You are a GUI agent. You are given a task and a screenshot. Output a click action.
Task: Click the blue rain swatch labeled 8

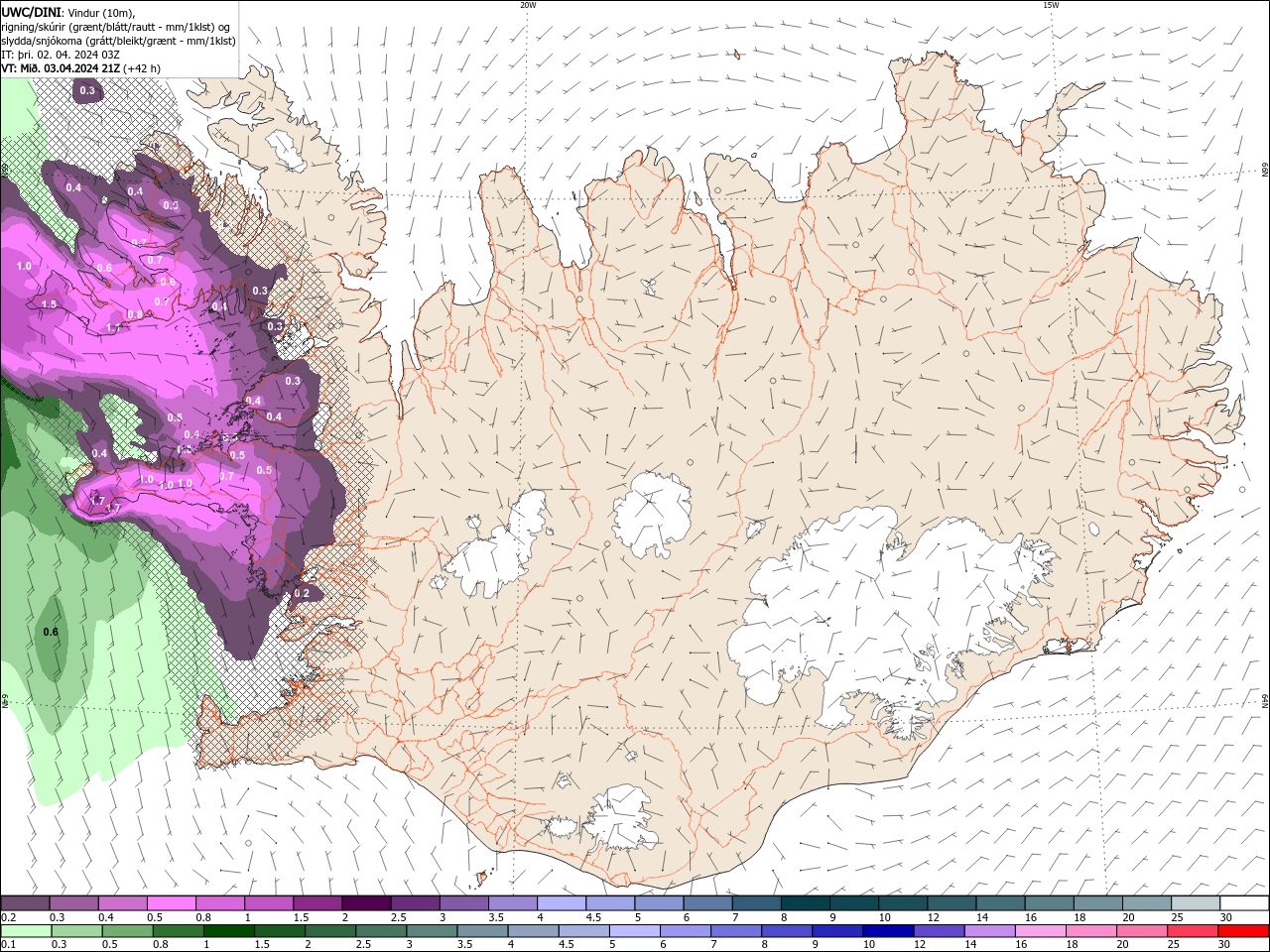(x=786, y=931)
